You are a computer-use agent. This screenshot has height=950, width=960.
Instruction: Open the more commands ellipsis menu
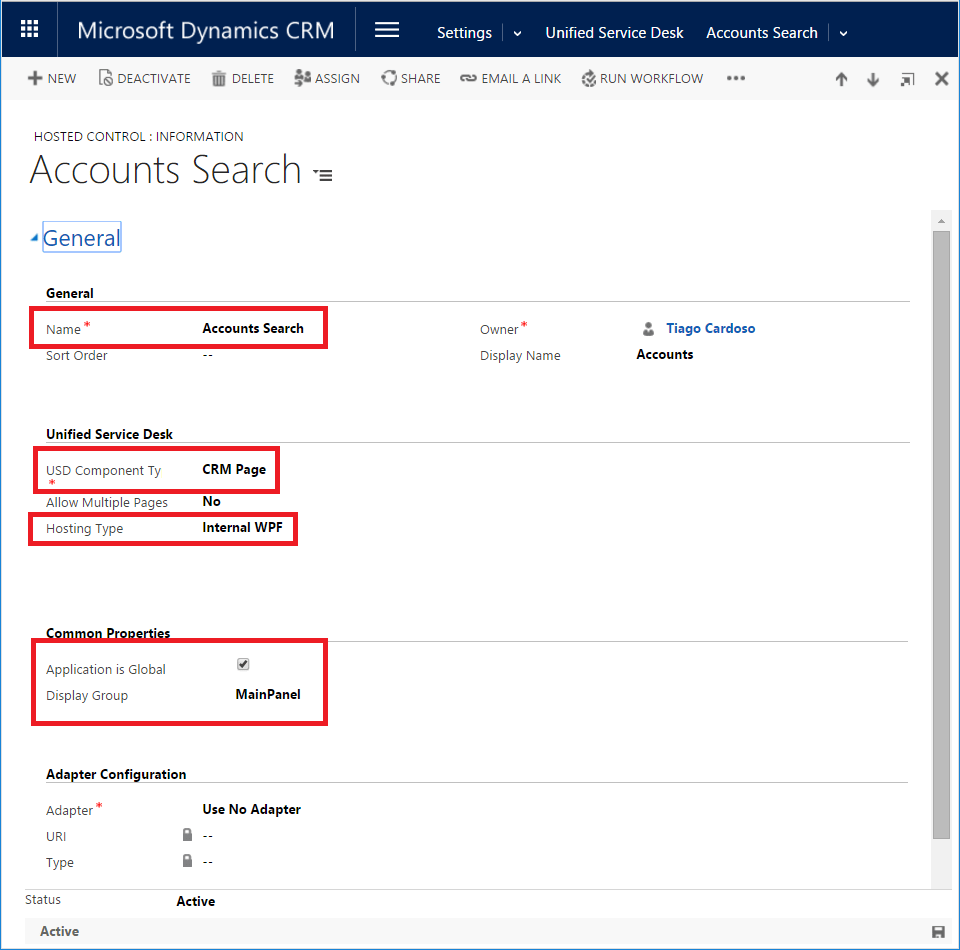point(736,78)
